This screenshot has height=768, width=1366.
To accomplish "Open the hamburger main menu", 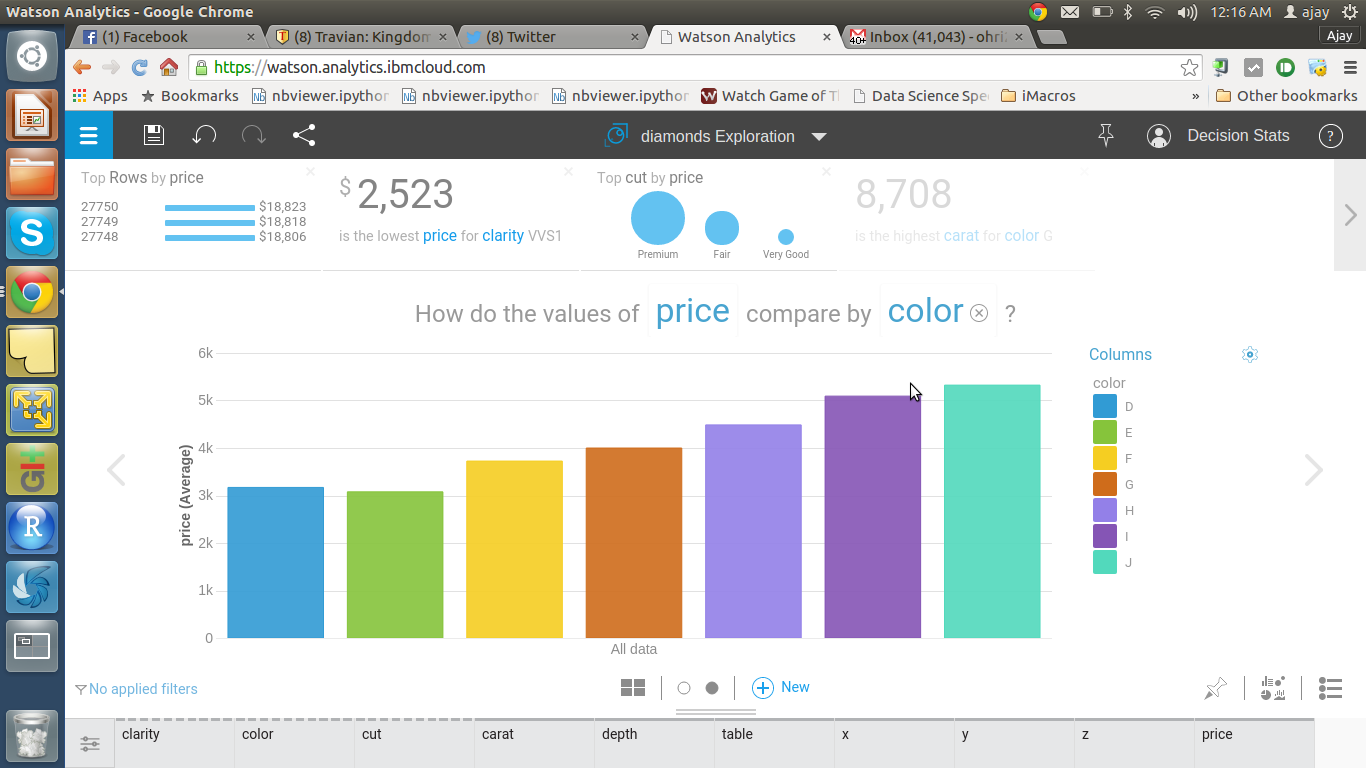I will [x=89, y=136].
